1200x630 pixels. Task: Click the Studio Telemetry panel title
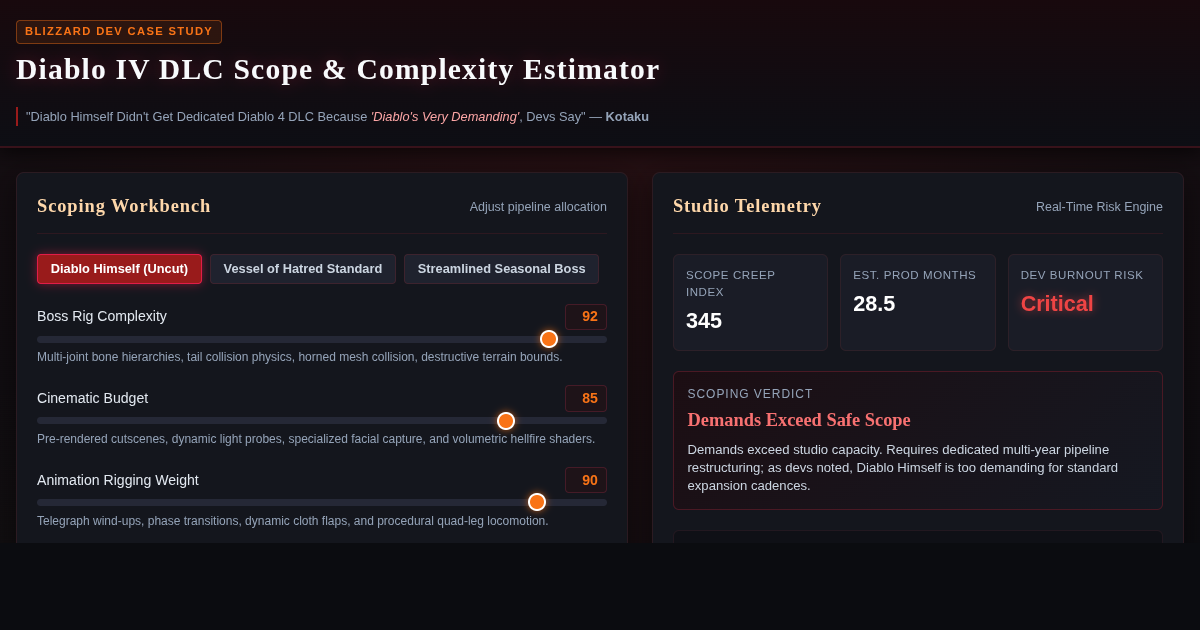click(x=747, y=206)
